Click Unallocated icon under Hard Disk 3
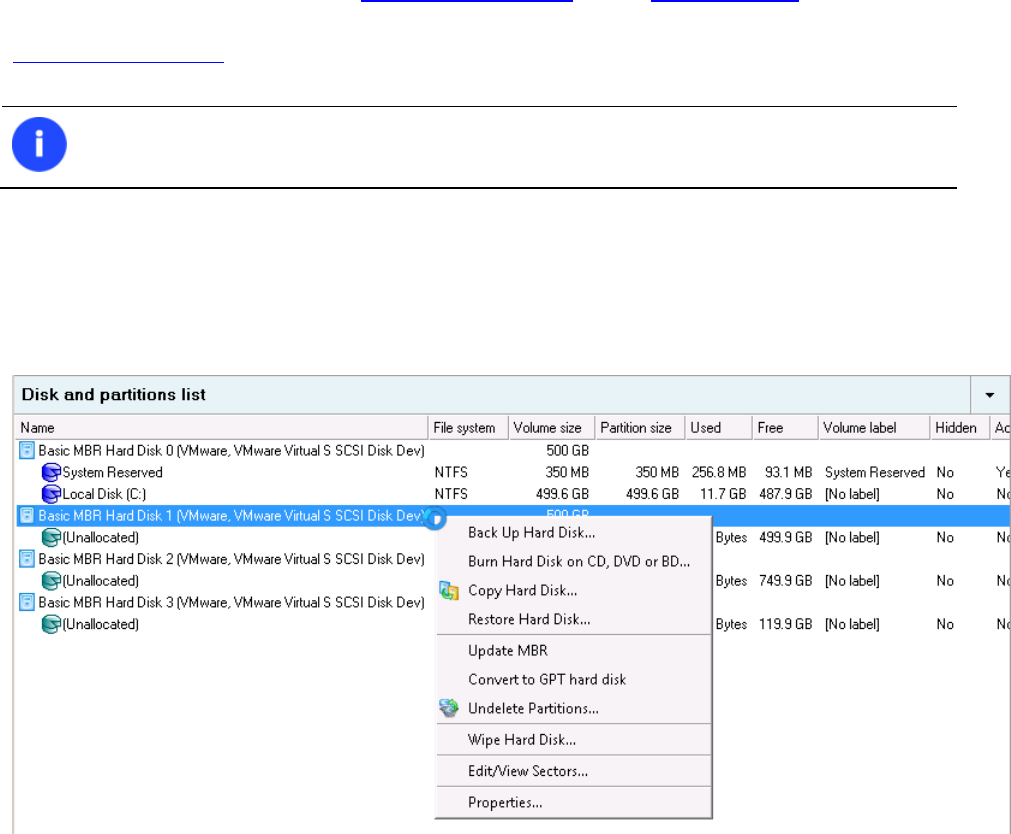Image resolution: width=1011 pixels, height=834 pixels. point(51,624)
